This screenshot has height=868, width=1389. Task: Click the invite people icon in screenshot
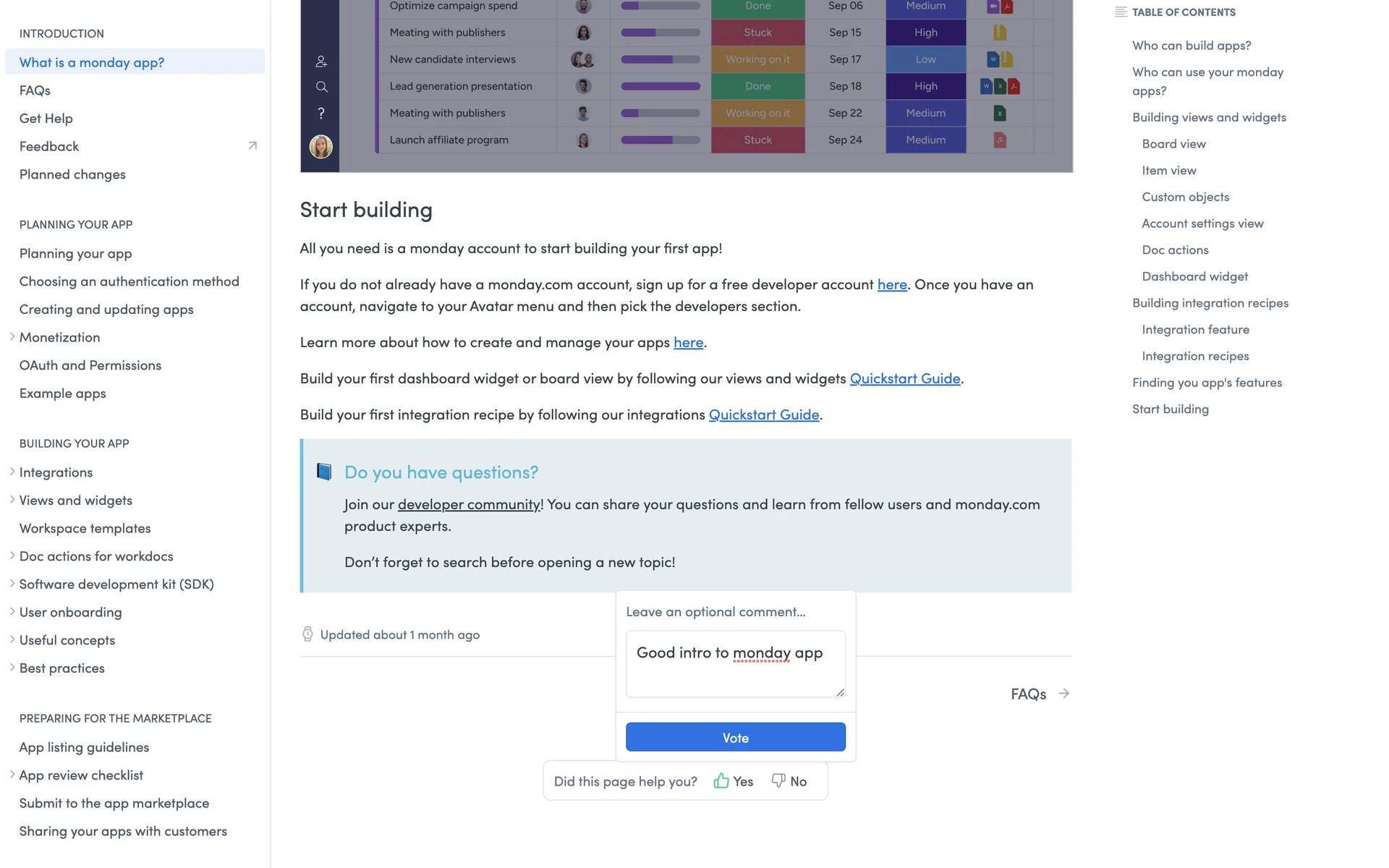tap(322, 61)
